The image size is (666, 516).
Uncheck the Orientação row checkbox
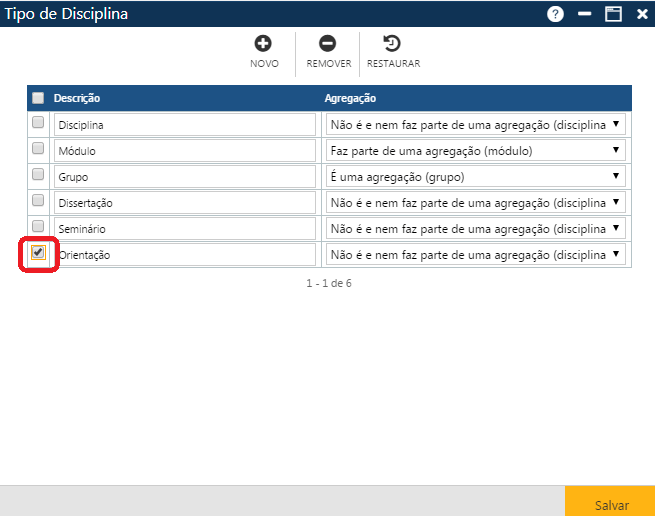click(38, 253)
